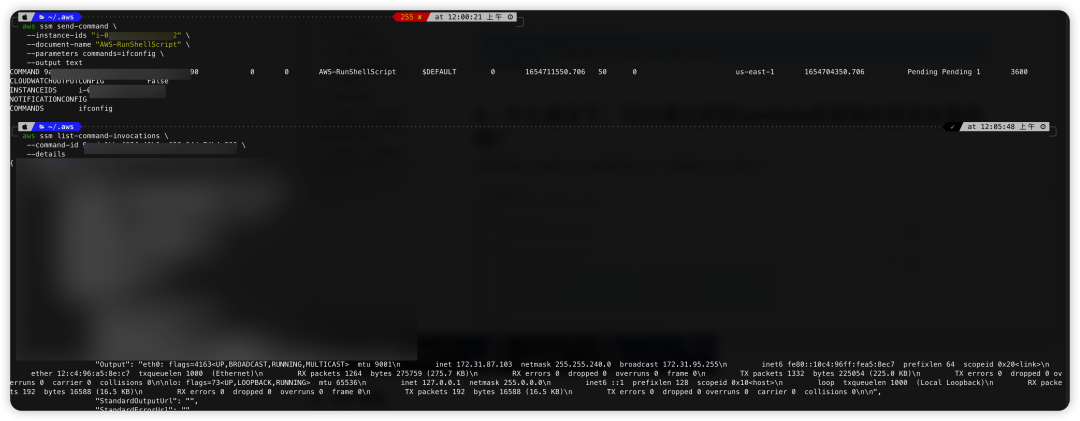Click the '1654704350.706' timestamp value

click(834, 72)
